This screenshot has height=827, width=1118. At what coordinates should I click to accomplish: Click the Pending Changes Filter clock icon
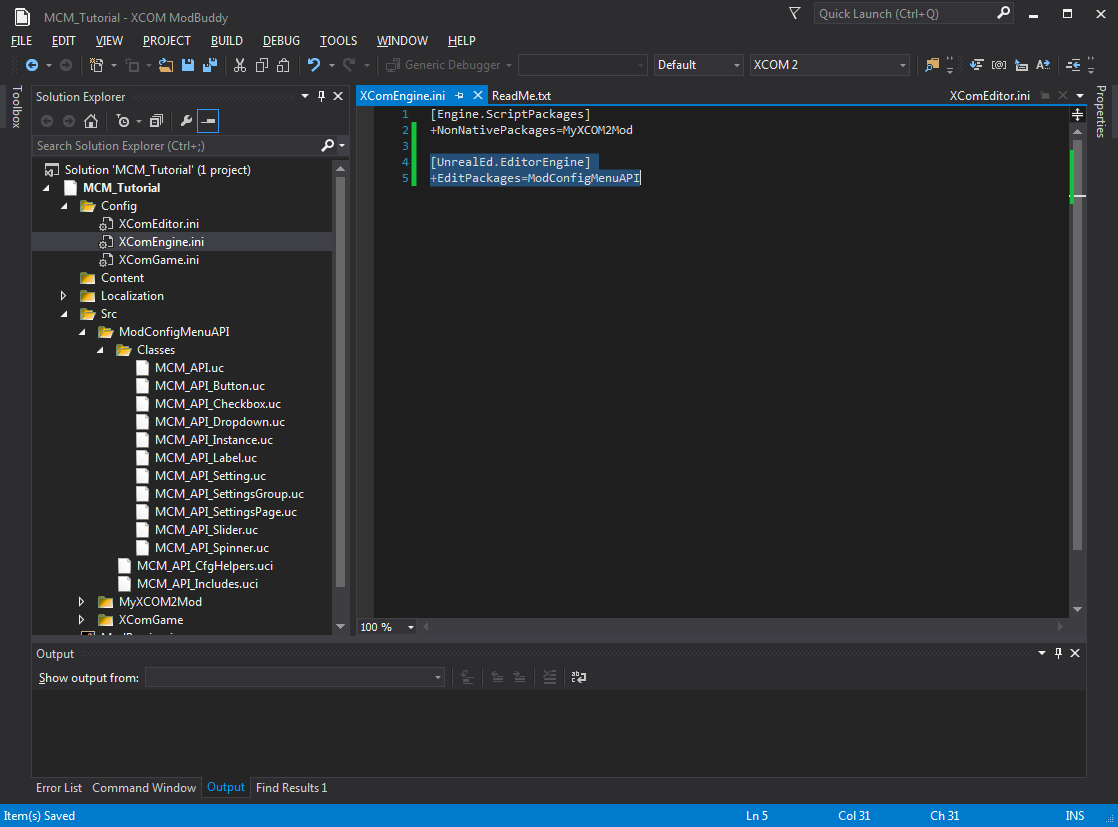123,121
